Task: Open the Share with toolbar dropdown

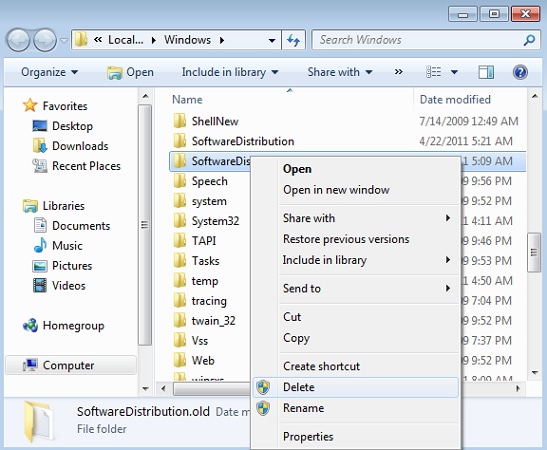Action: (x=340, y=72)
